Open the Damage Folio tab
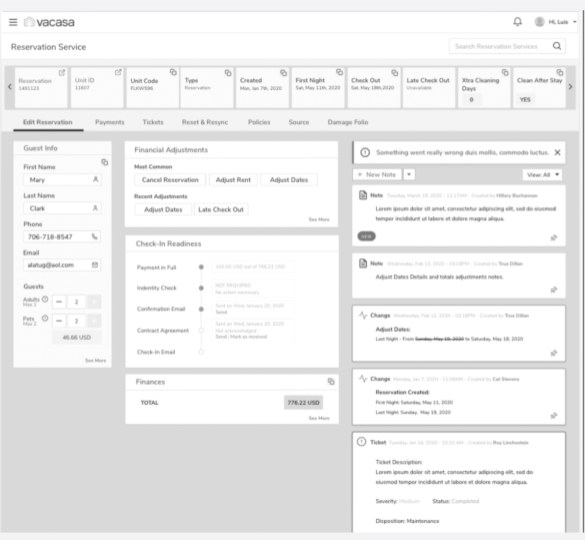The height and width of the screenshot is (540, 585). (348, 122)
